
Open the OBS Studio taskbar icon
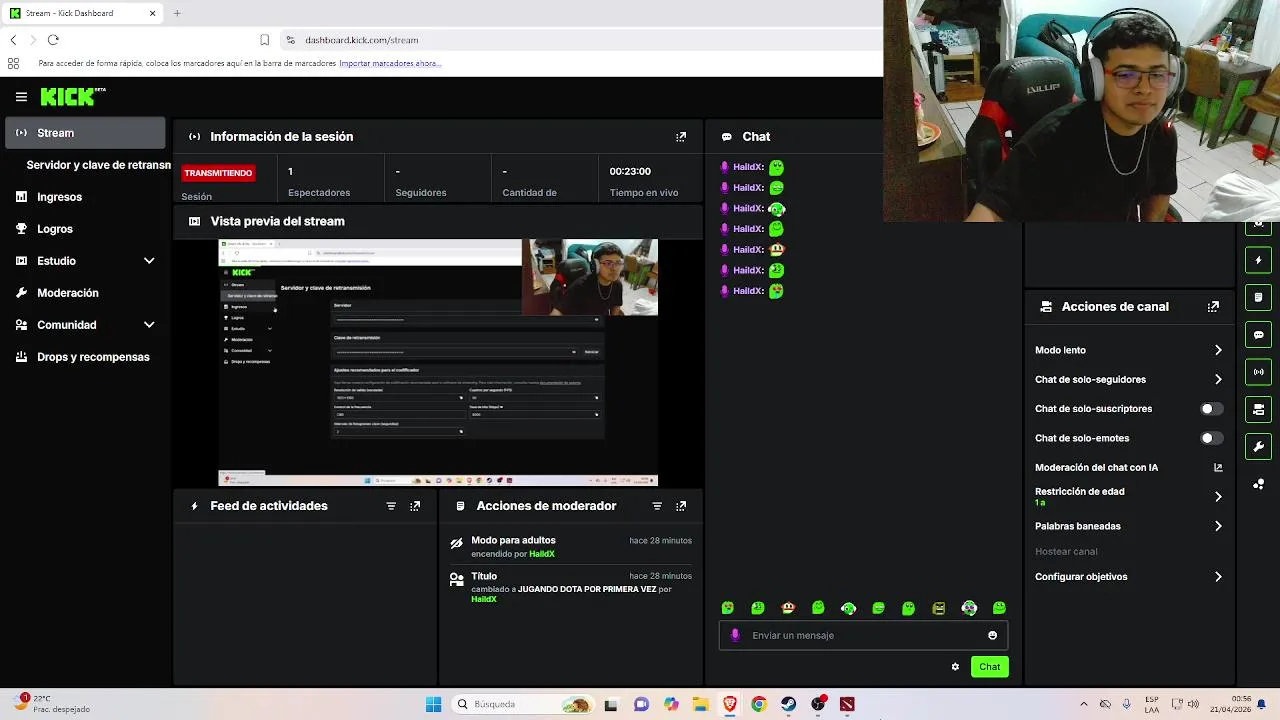818,704
